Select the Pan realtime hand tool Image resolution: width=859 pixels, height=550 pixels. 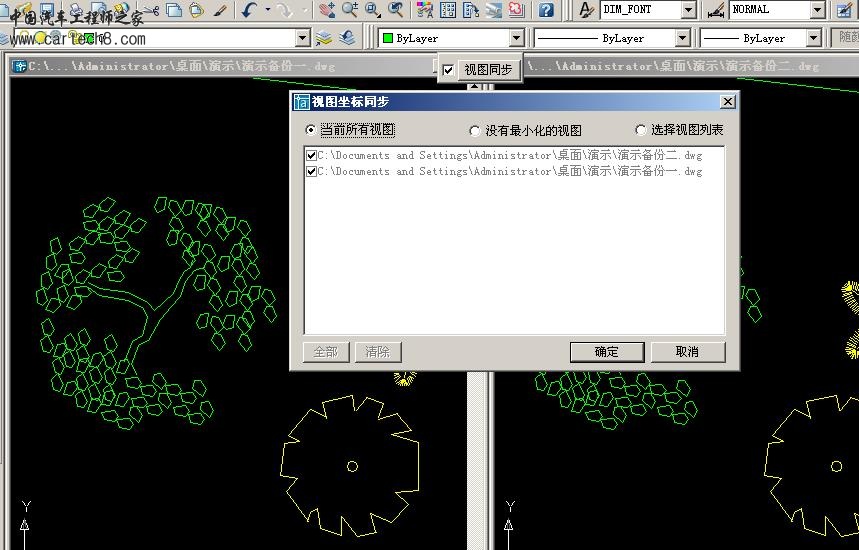327,9
